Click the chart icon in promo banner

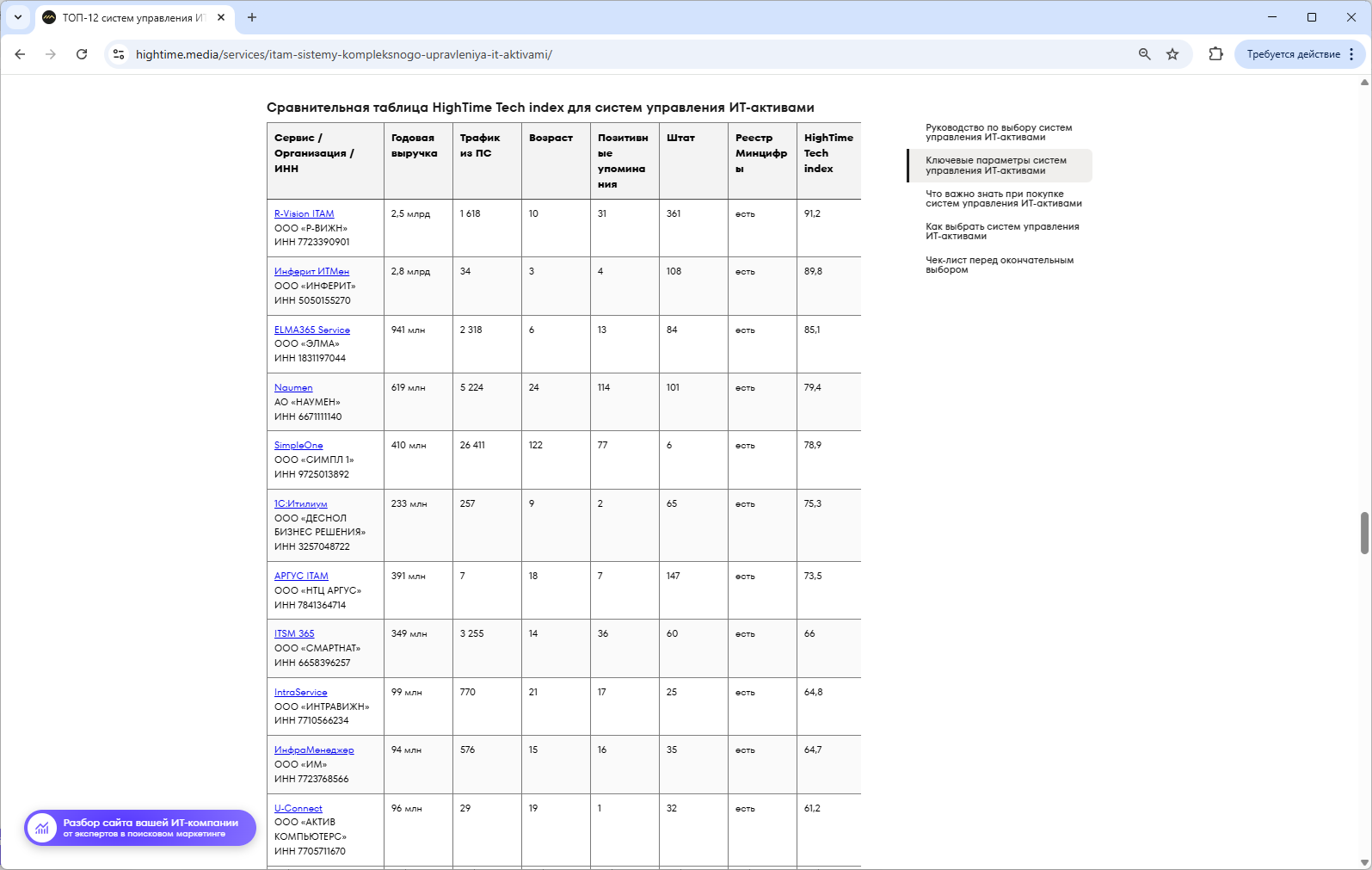(x=42, y=828)
